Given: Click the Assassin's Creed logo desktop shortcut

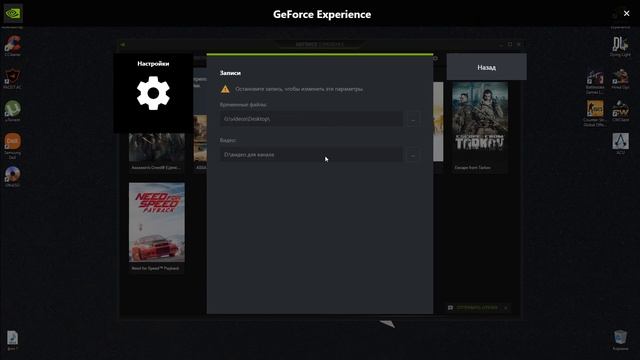Looking at the screenshot, I should pyautogui.click(x=620, y=143).
